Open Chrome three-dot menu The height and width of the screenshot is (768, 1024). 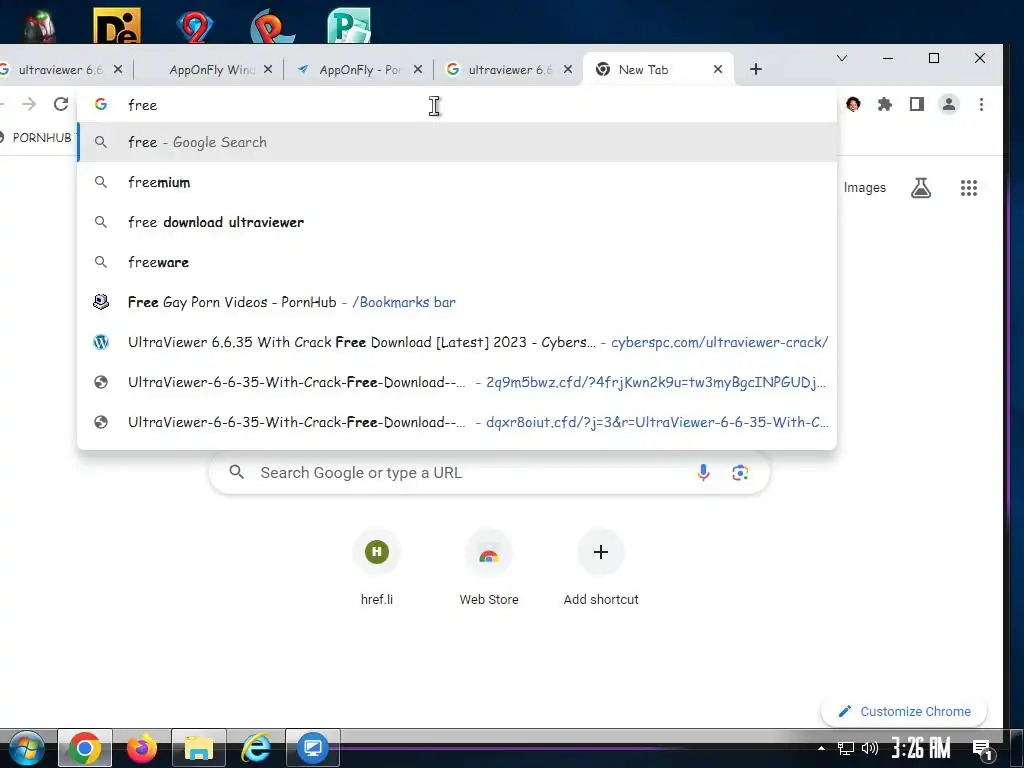click(981, 104)
